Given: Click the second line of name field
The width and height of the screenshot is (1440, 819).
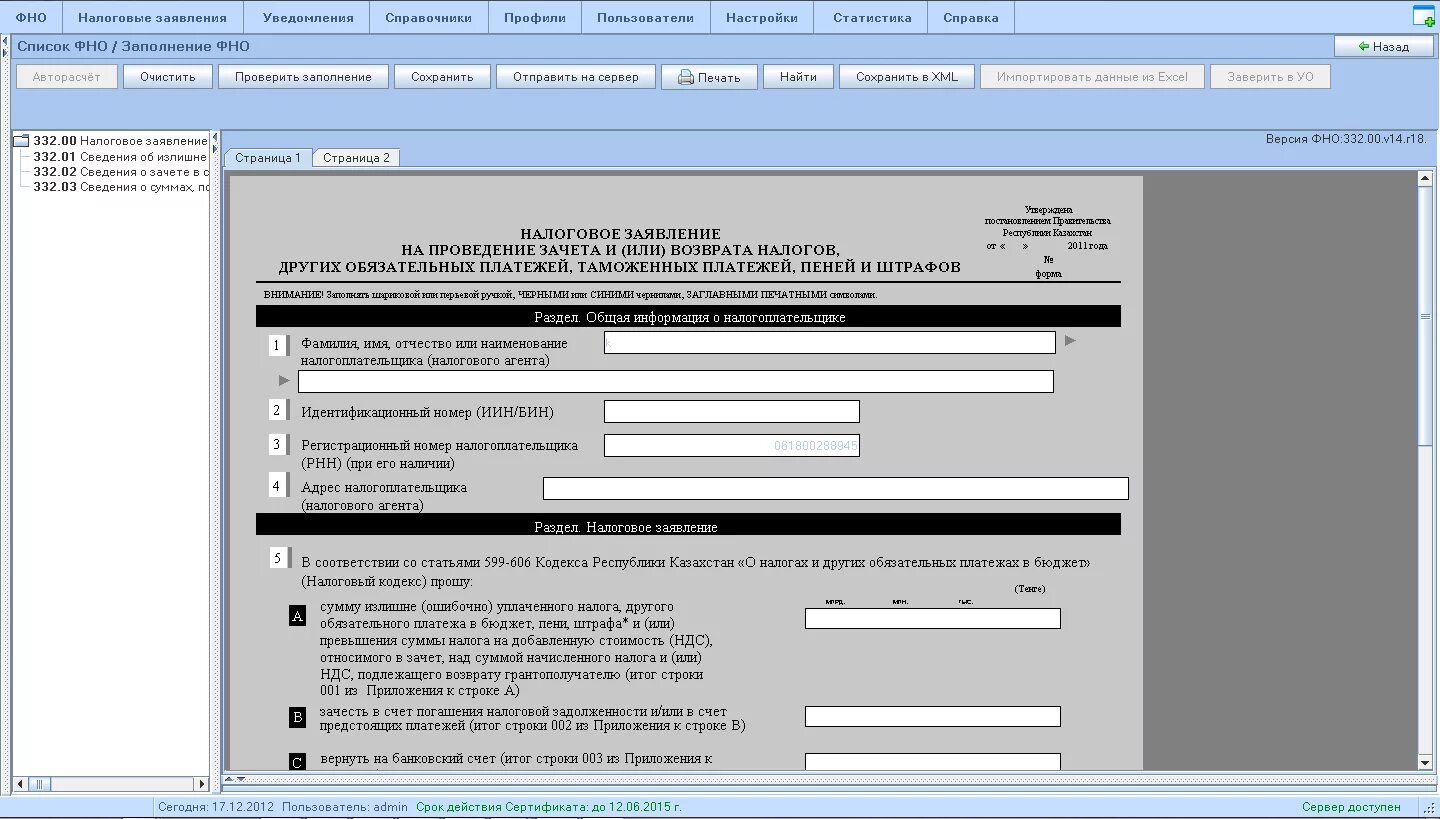Looking at the screenshot, I should click(x=676, y=381).
